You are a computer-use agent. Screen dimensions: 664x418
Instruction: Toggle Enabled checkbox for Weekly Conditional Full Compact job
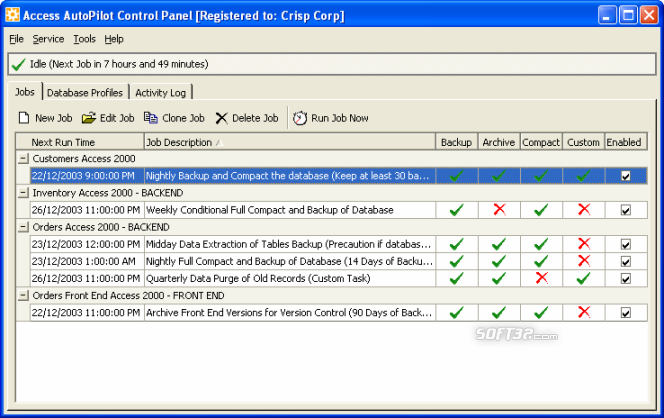coord(625,210)
